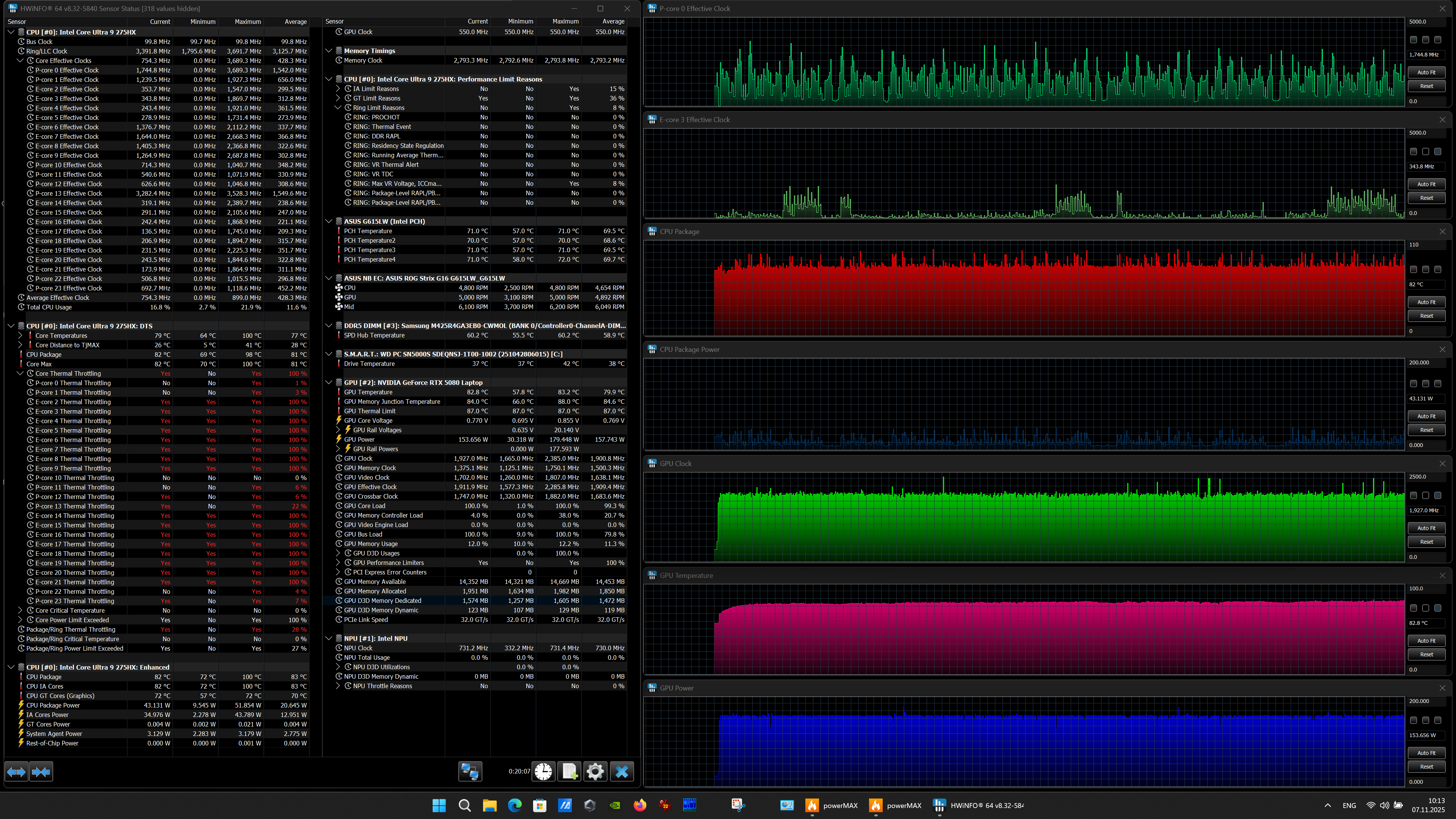
Task: Click the shrink columns arrows button
Action: (x=41, y=772)
